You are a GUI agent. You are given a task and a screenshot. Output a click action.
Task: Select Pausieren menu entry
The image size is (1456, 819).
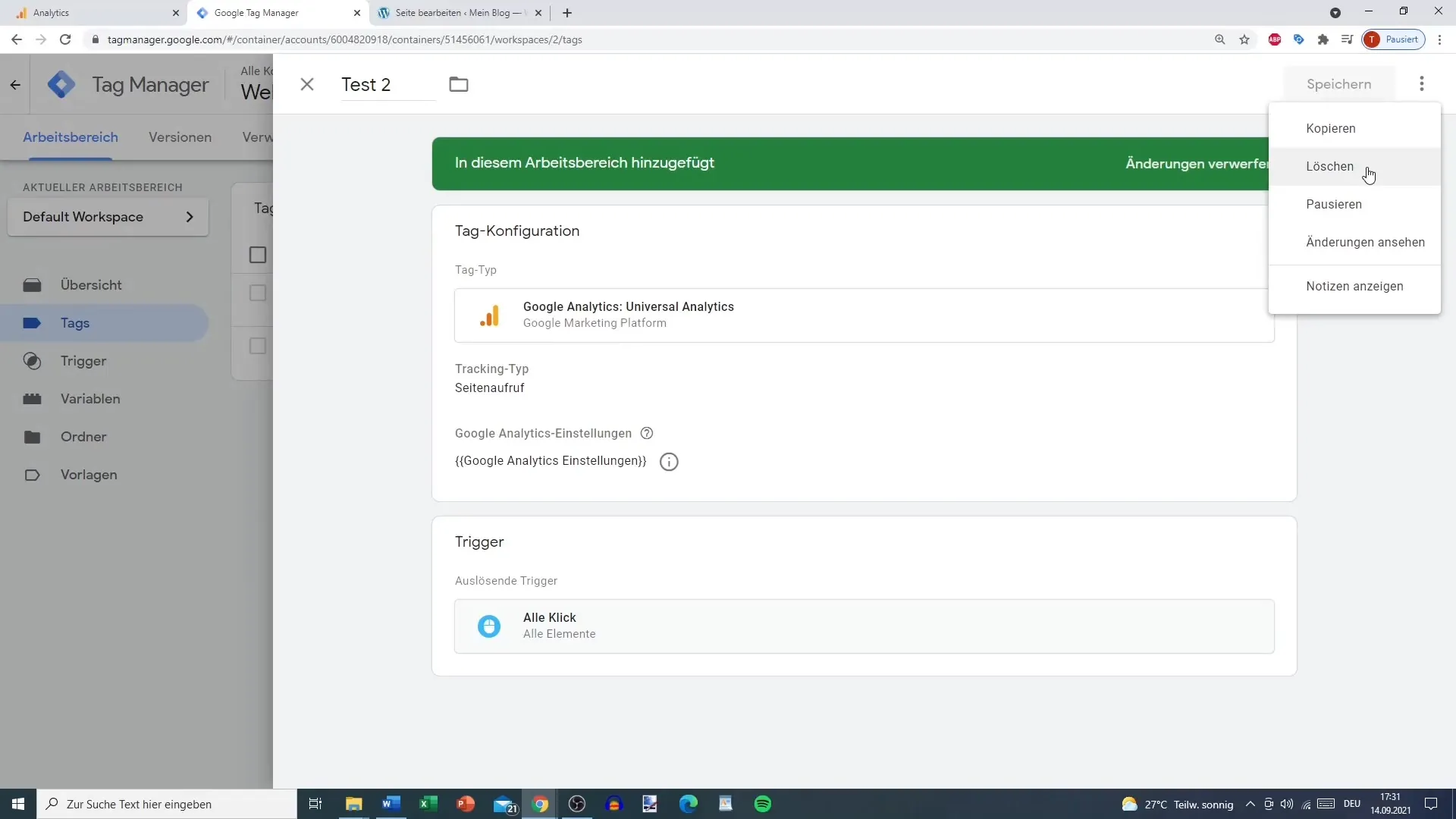pos(1354,204)
